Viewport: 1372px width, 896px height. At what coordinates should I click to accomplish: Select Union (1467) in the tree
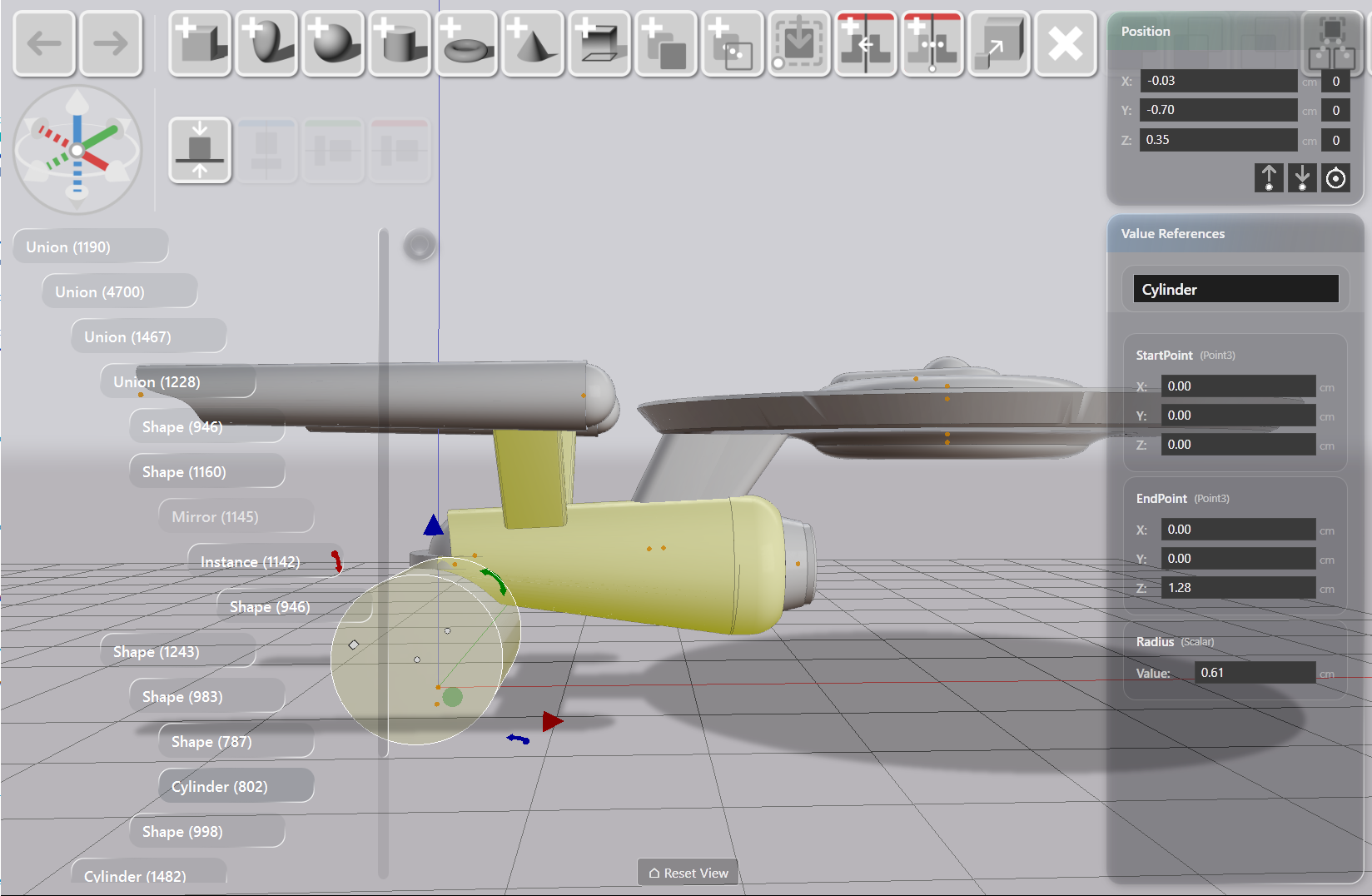(149, 336)
